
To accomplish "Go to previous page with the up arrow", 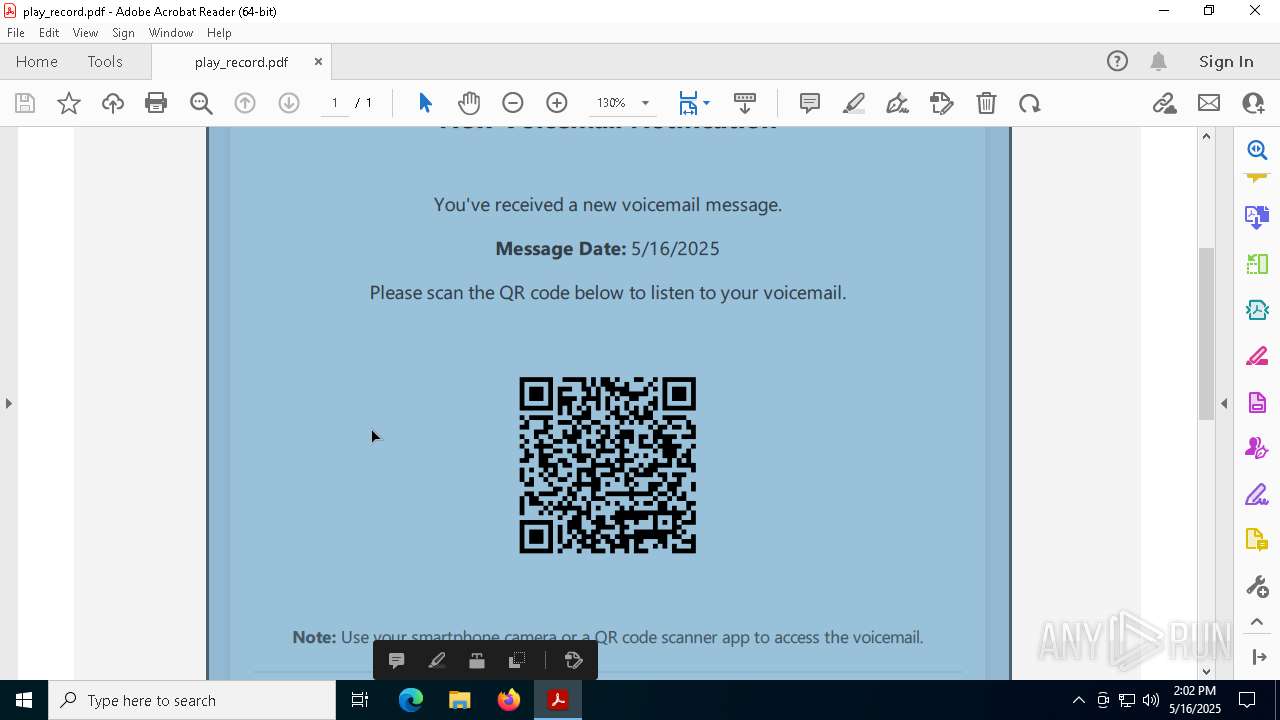I will [245, 103].
